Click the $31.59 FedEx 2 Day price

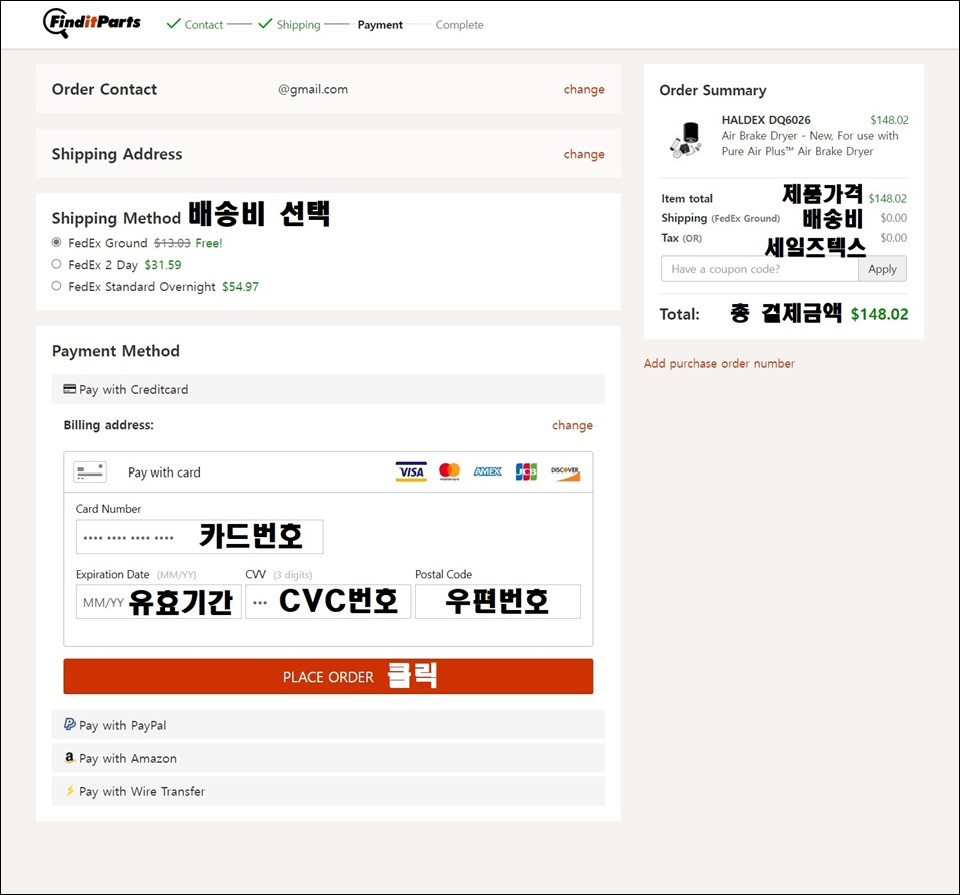pos(163,264)
